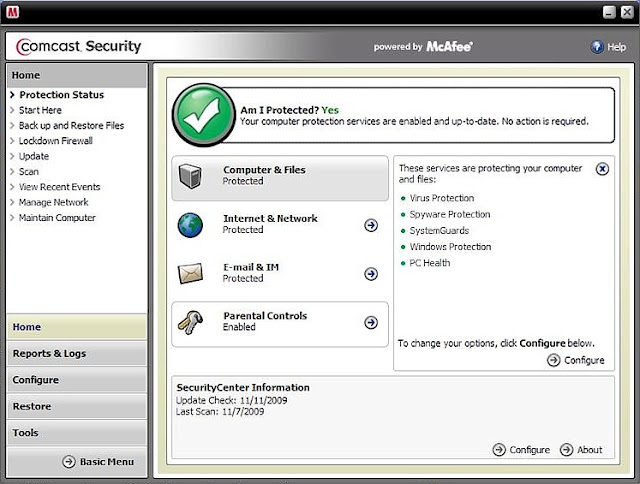This screenshot has height=484, width=640.
Task: Open Help via the question mark icon
Action: (x=597, y=46)
